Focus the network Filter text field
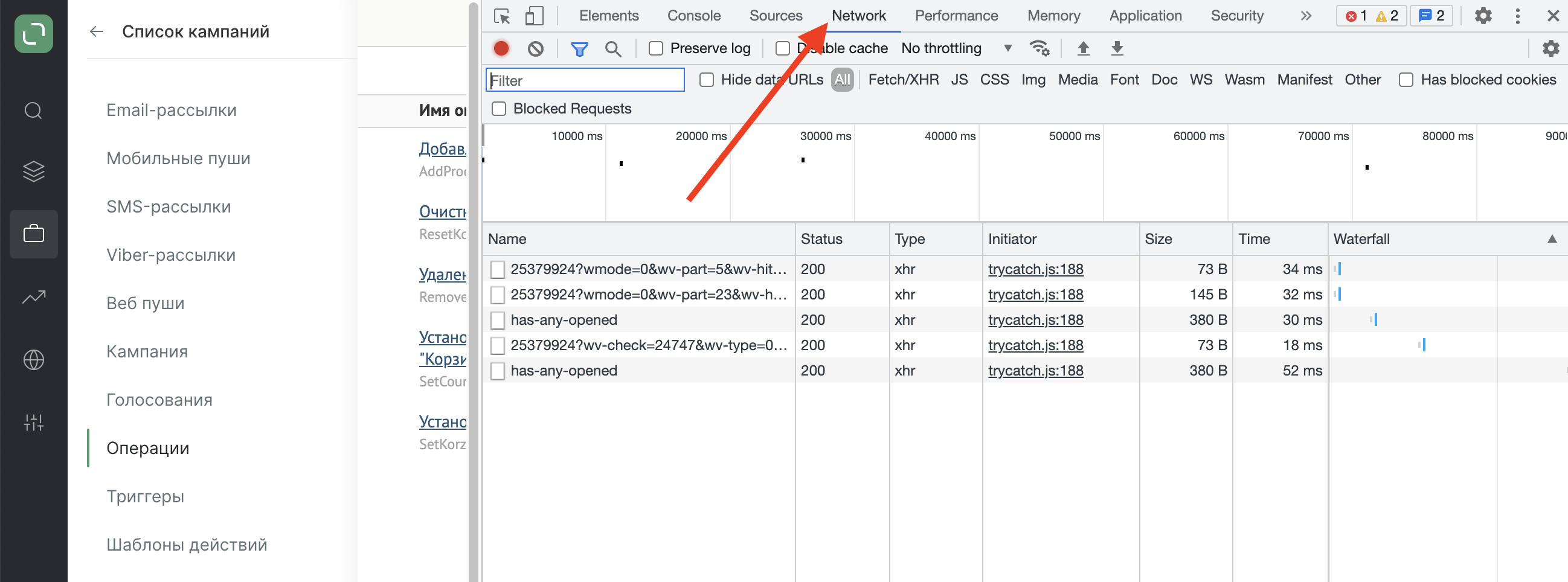Screen dimensions: 1568x582 pos(585,80)
